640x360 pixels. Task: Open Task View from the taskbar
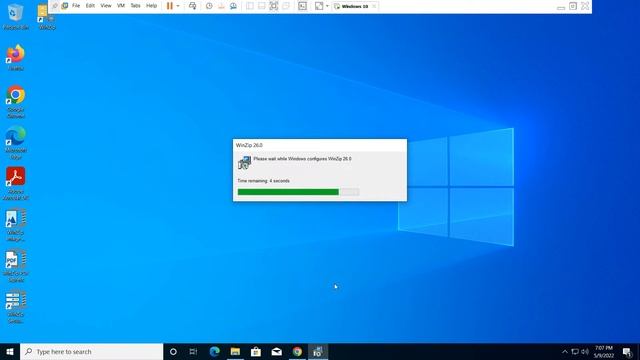pos(193,351)
